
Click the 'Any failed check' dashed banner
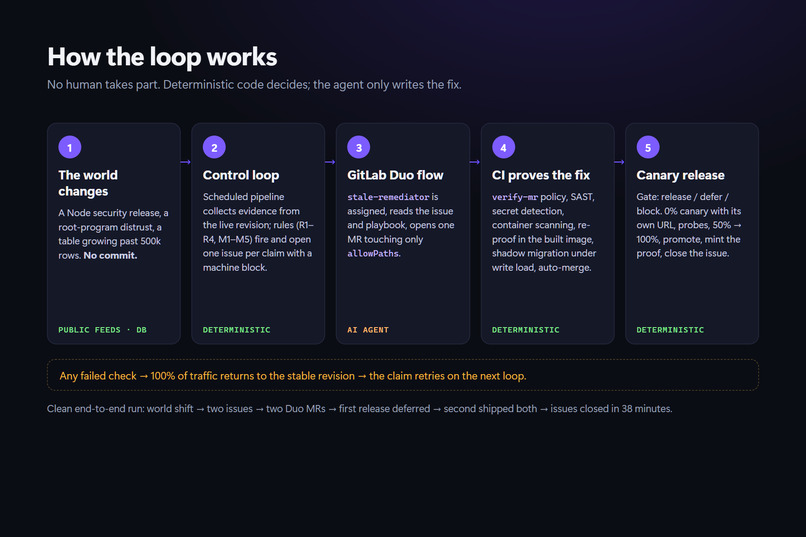tap(403, 375)
